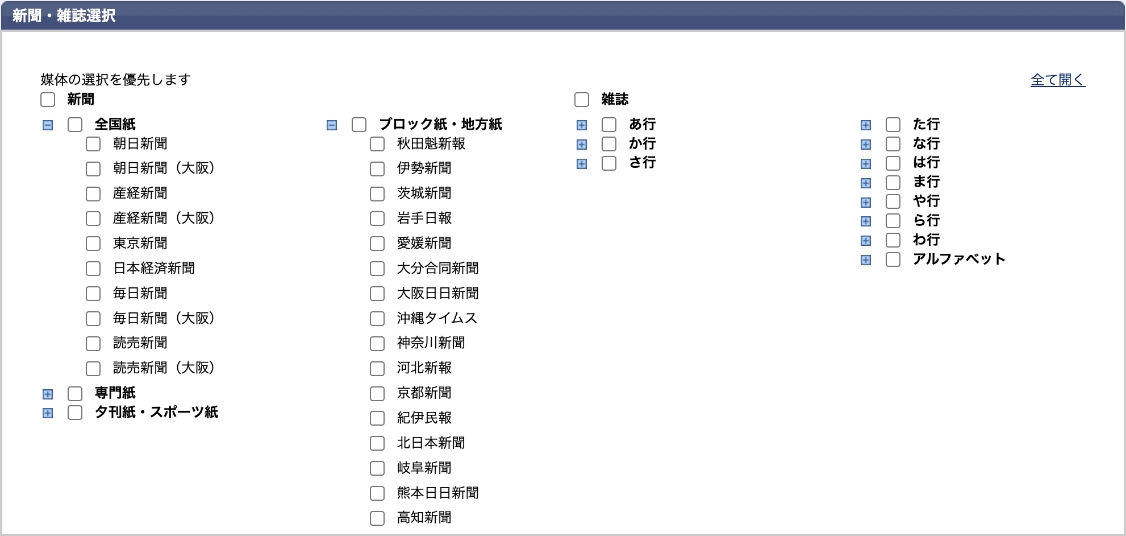
Task: Expand the わ行 magazine group
Action: [865, 241]
